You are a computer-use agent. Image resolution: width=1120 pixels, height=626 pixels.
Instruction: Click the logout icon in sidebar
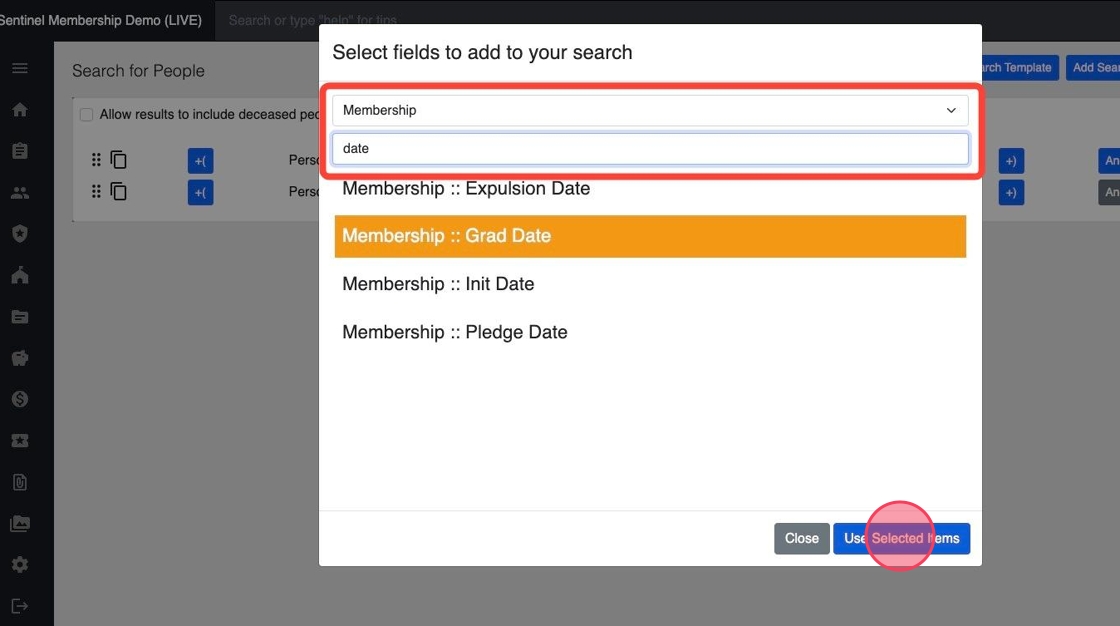coord(20,606)
